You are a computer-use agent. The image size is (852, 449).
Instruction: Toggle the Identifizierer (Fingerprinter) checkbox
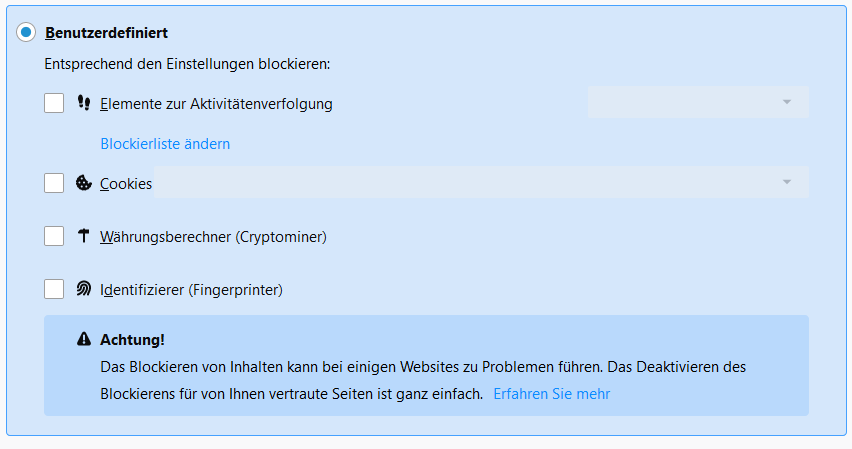54,289
